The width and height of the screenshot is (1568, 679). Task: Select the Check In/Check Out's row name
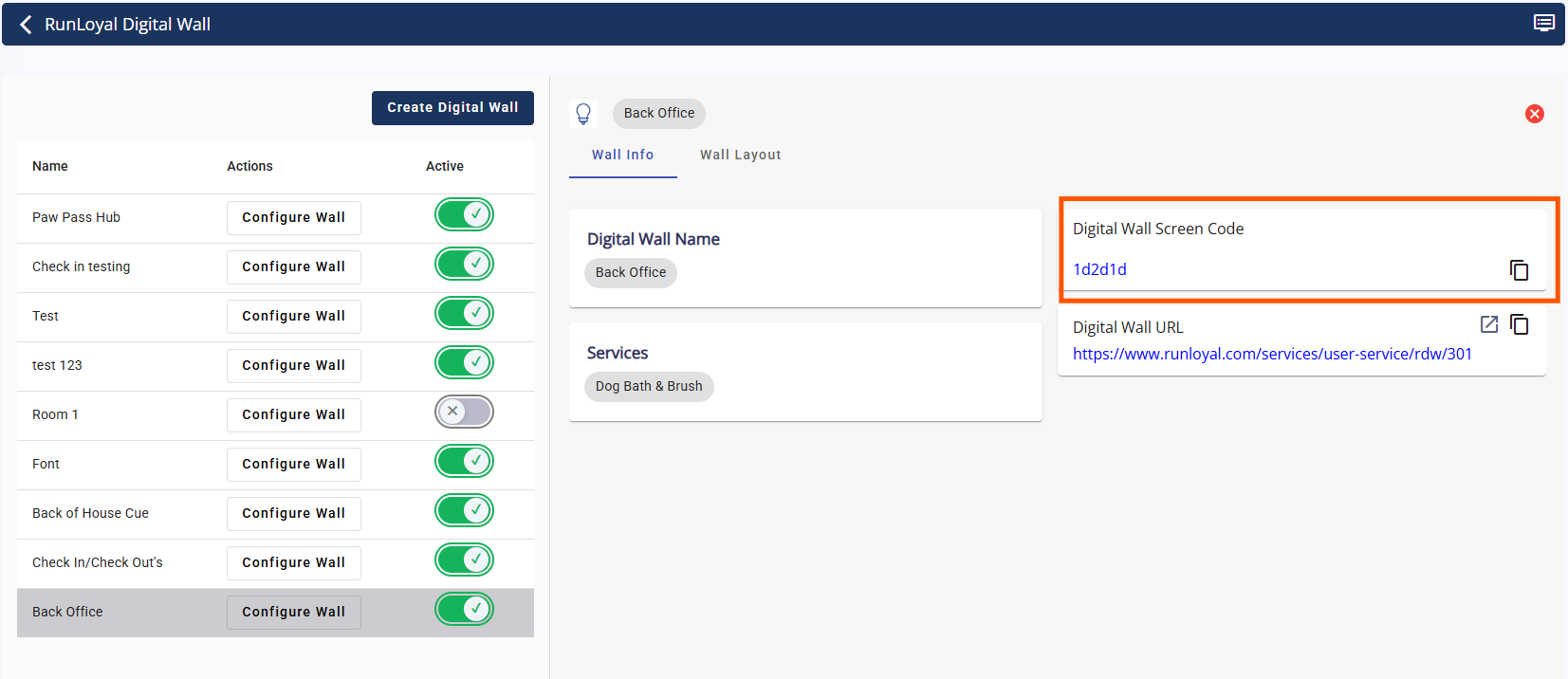(x=98, y=562)
